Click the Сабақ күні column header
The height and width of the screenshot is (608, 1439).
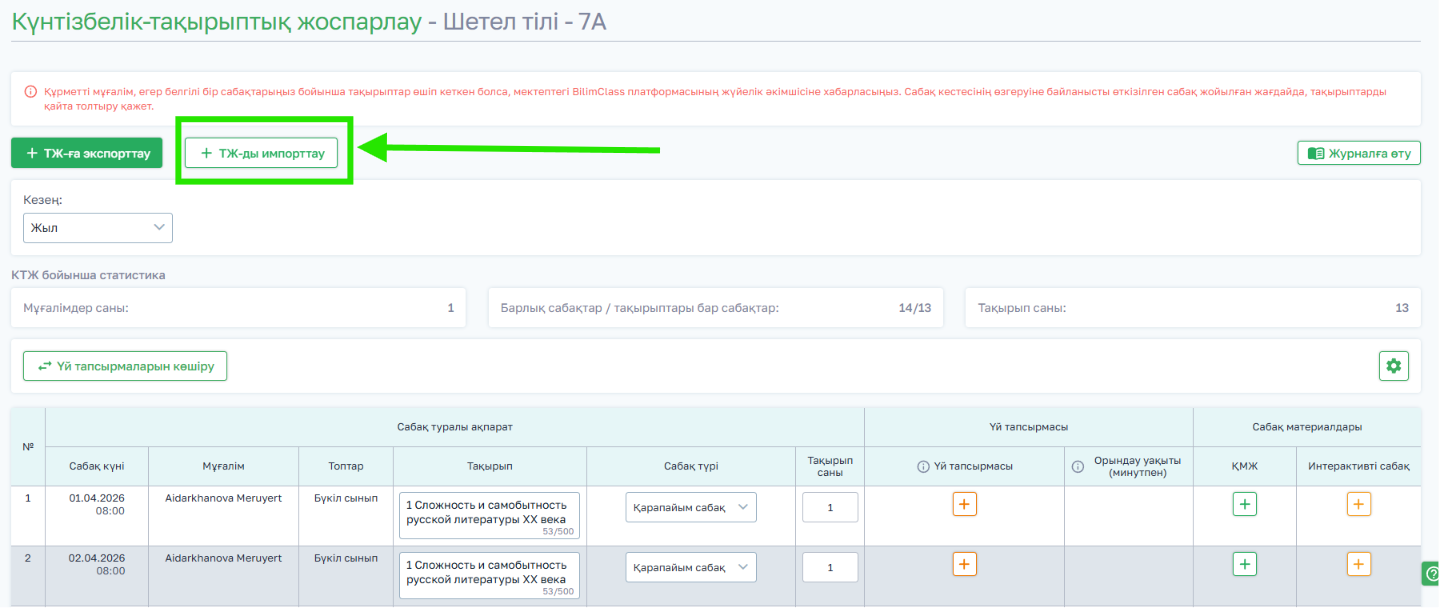pos(97,466)
